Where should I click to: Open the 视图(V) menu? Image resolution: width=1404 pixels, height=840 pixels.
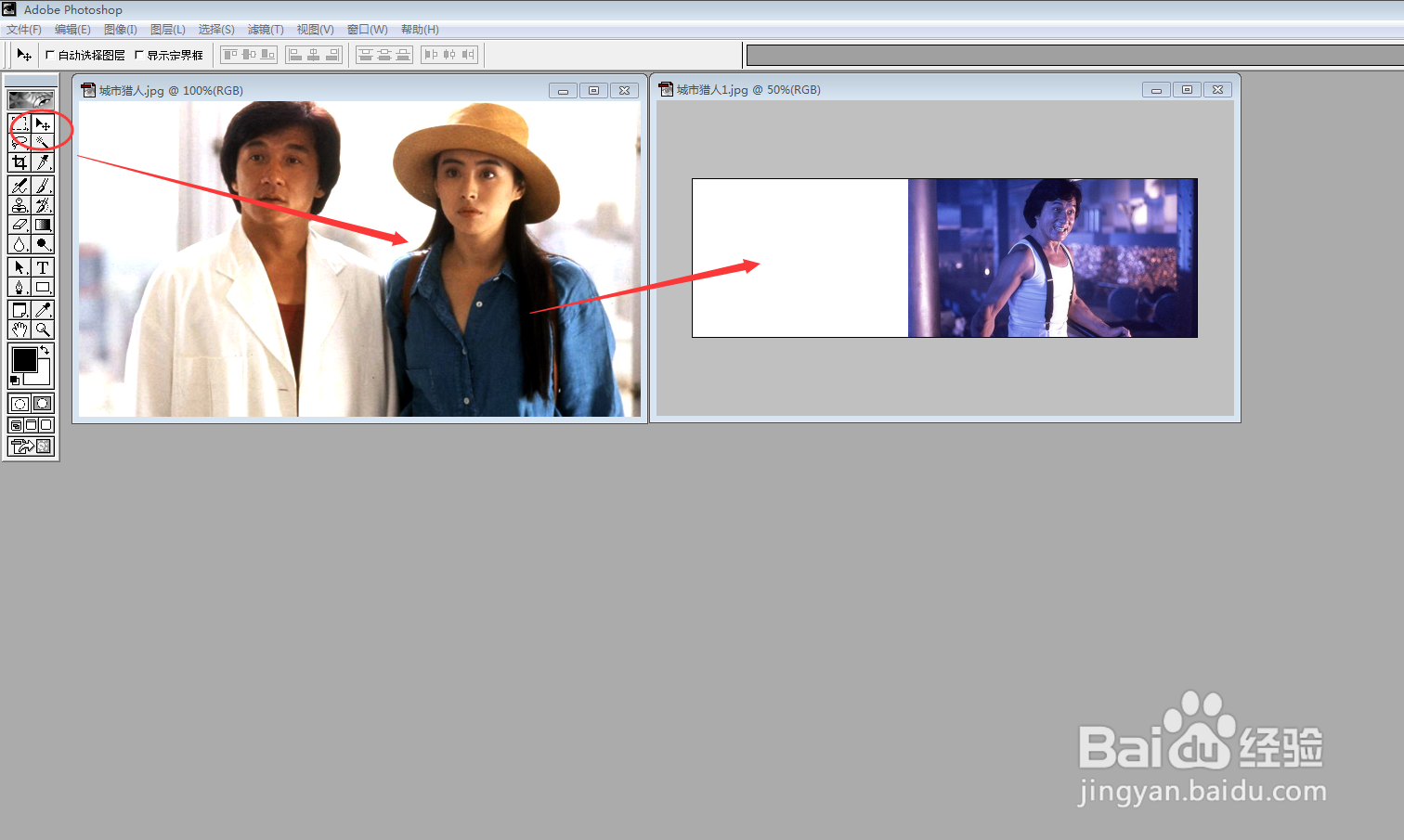[316, 30]
